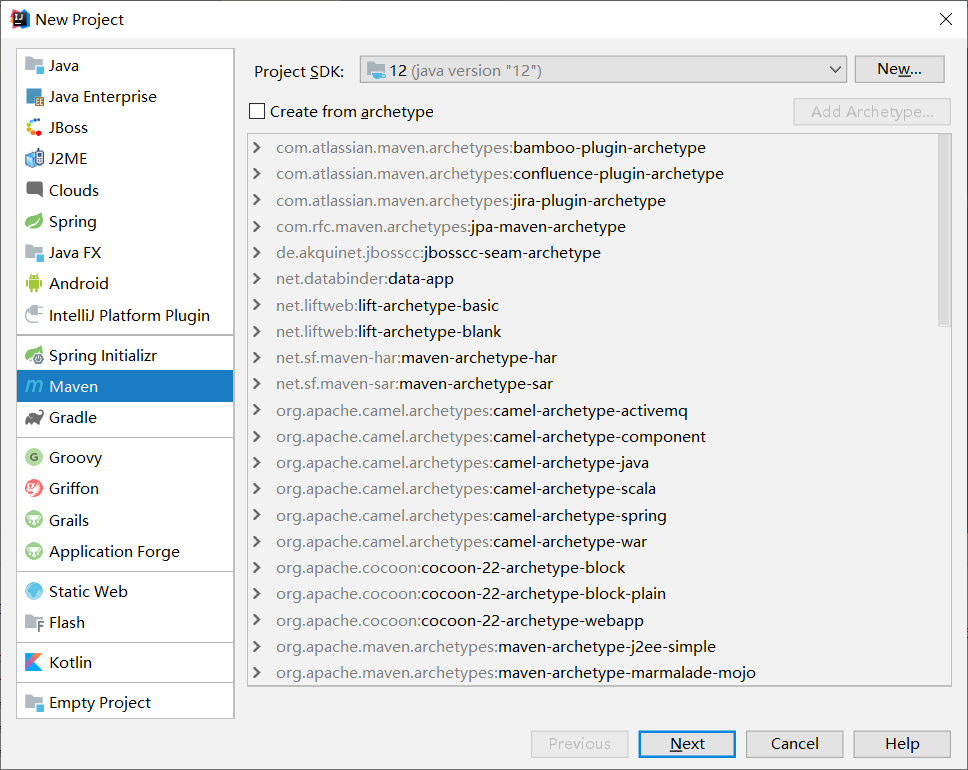Click the Android robot icon
968x770 pixels.
tap(34, 284)
